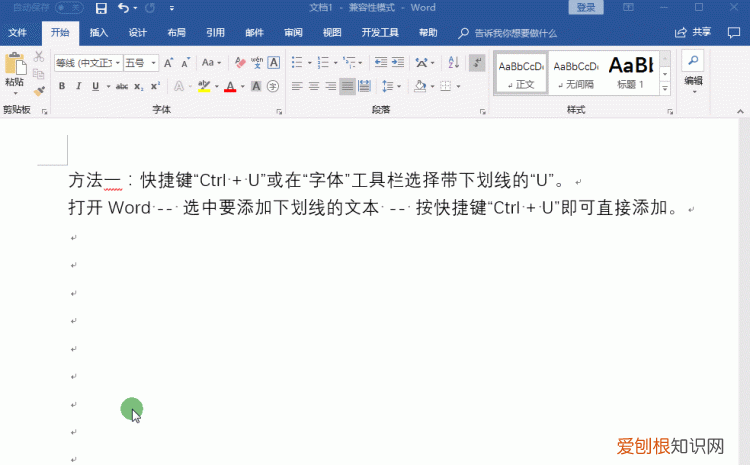Switch to the 开发工具 (Developer) tab
Viewport: 750px width, 465px height.
[x=380, y=33]
